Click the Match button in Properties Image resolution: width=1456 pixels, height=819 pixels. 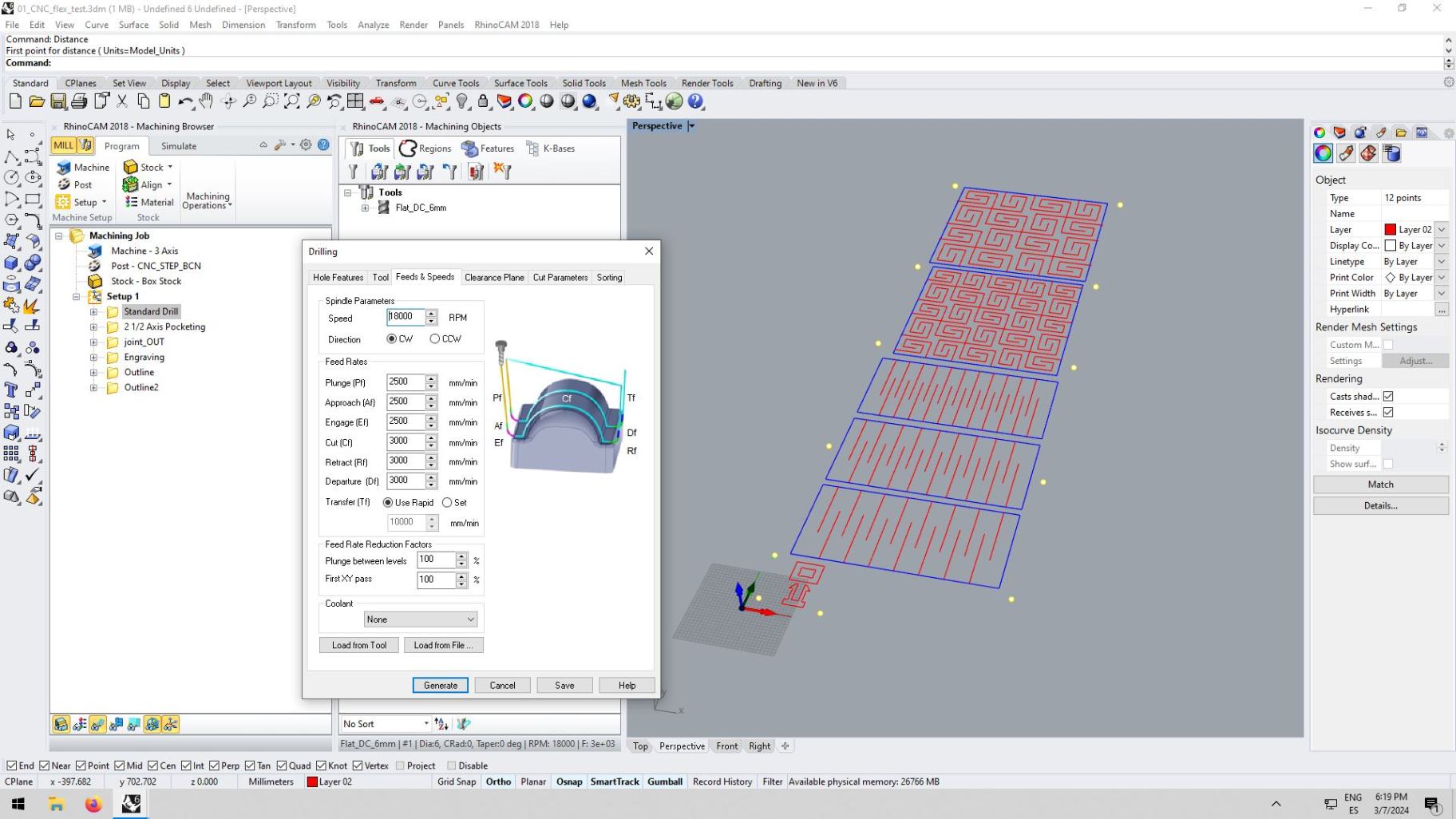[x=1380, y=485]
